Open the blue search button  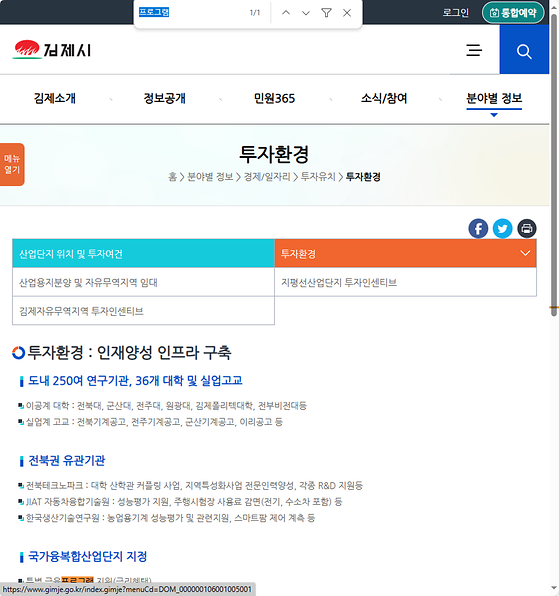[524, 50]
